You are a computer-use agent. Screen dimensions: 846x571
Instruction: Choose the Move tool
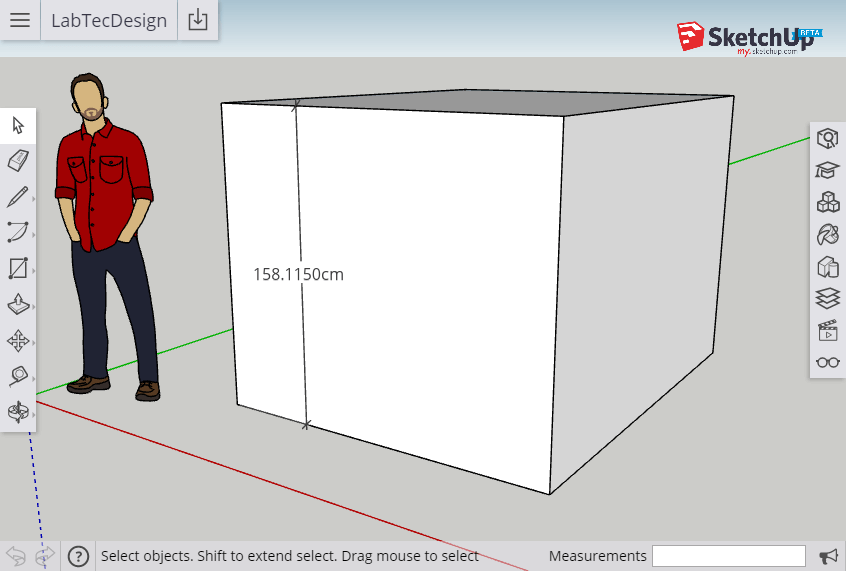[18, 341]
